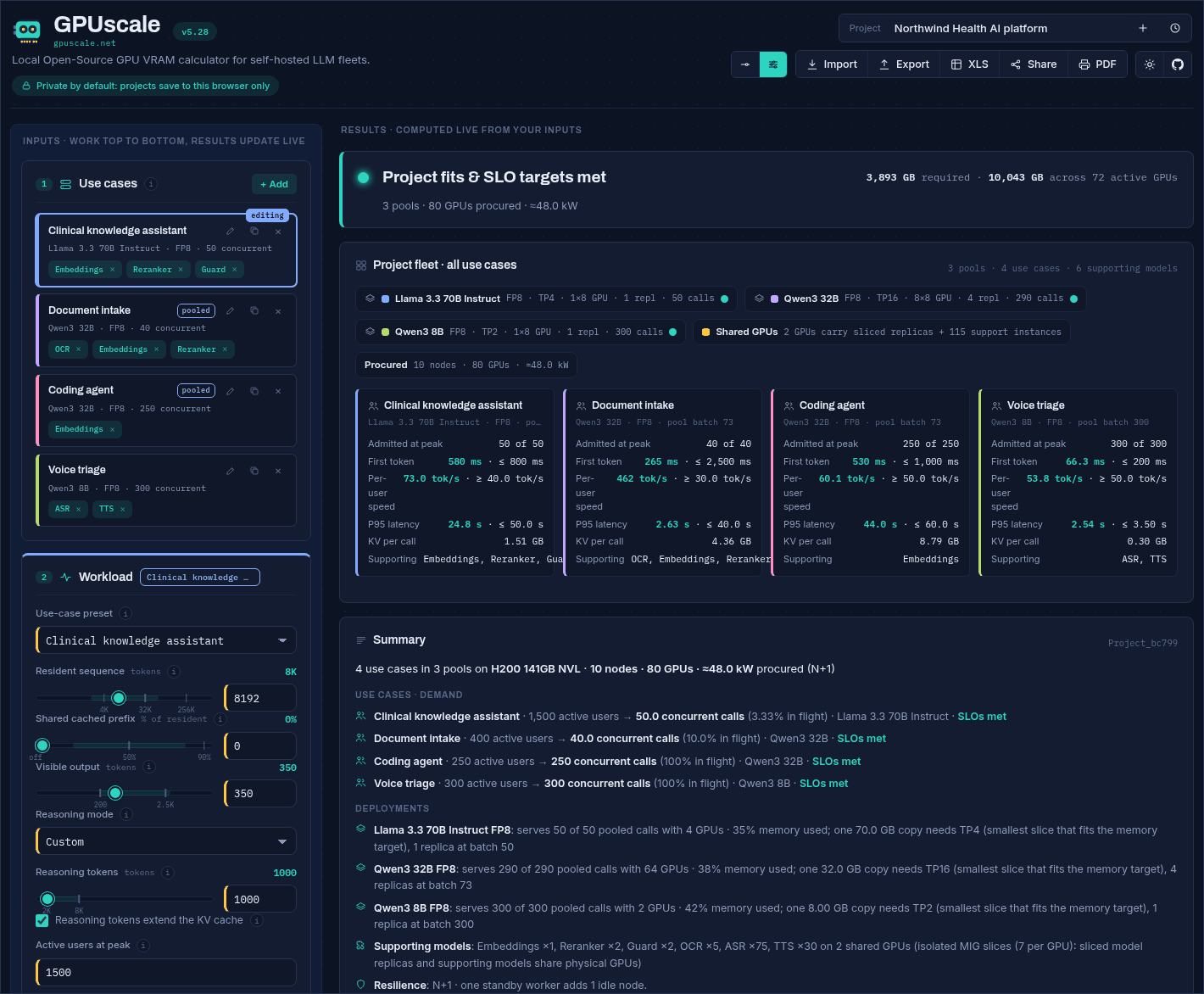Image resolution: width=1204 pixels, height=994 pixels.
Task: Adjust the Resident sequence slider handle
Action: [x=119, y=698]
